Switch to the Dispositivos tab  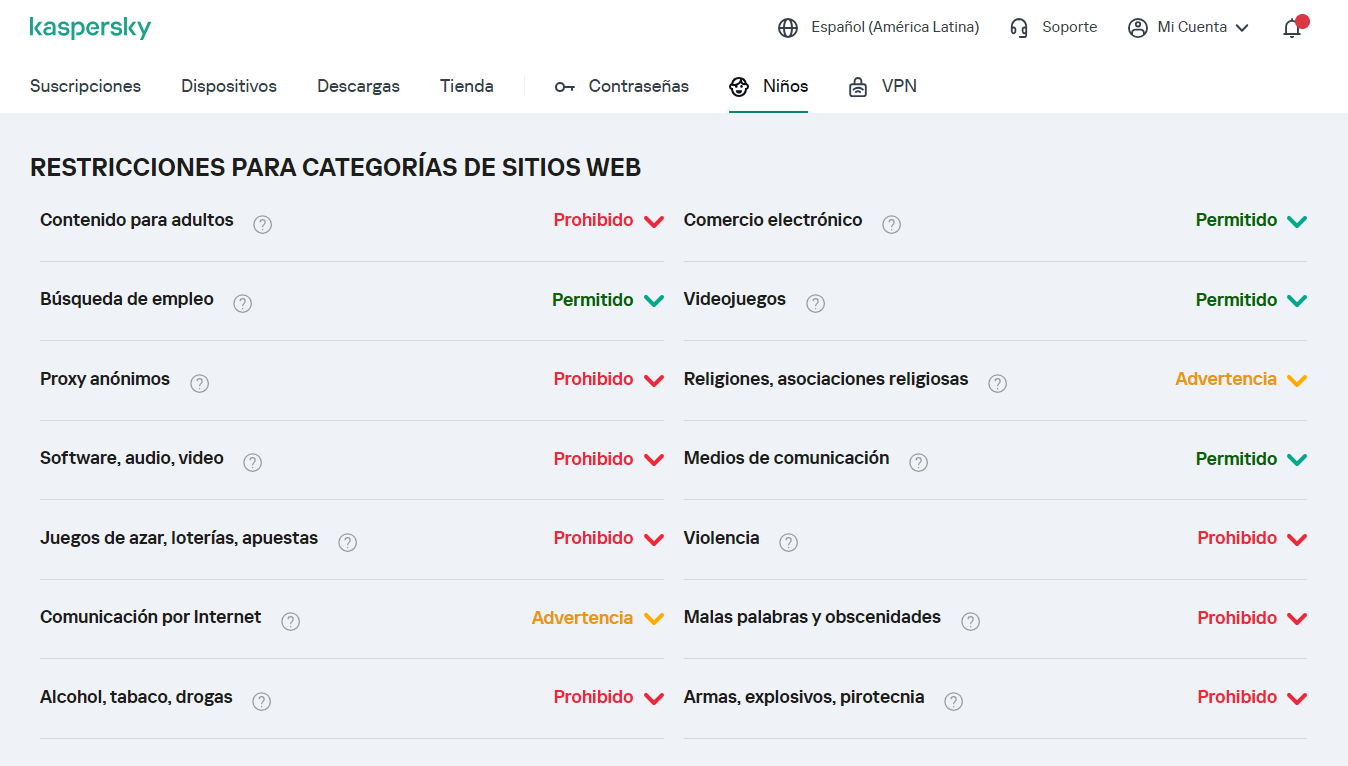229,86
